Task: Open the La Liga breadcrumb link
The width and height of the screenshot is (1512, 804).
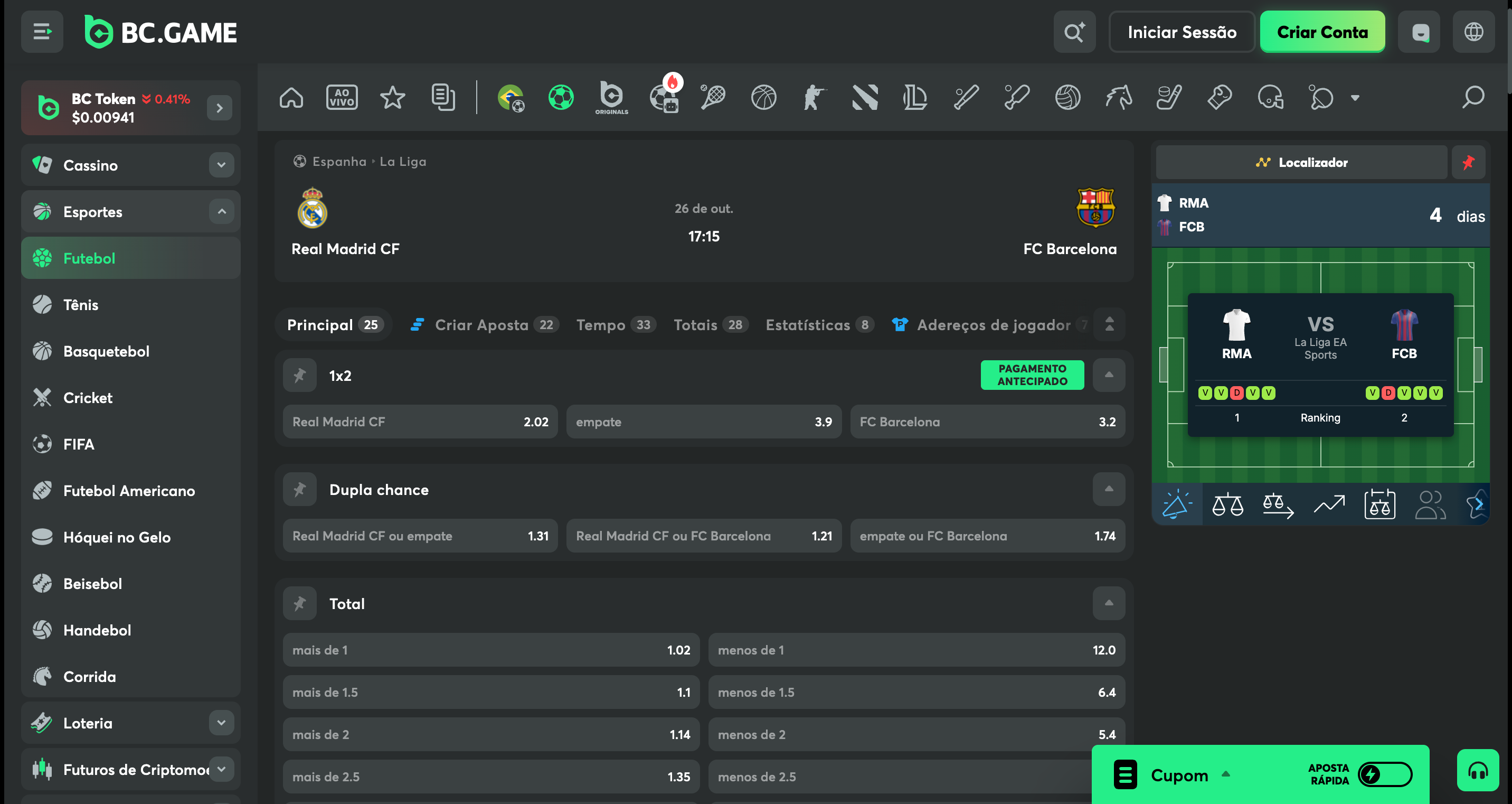Action: (x=403, y=162)
